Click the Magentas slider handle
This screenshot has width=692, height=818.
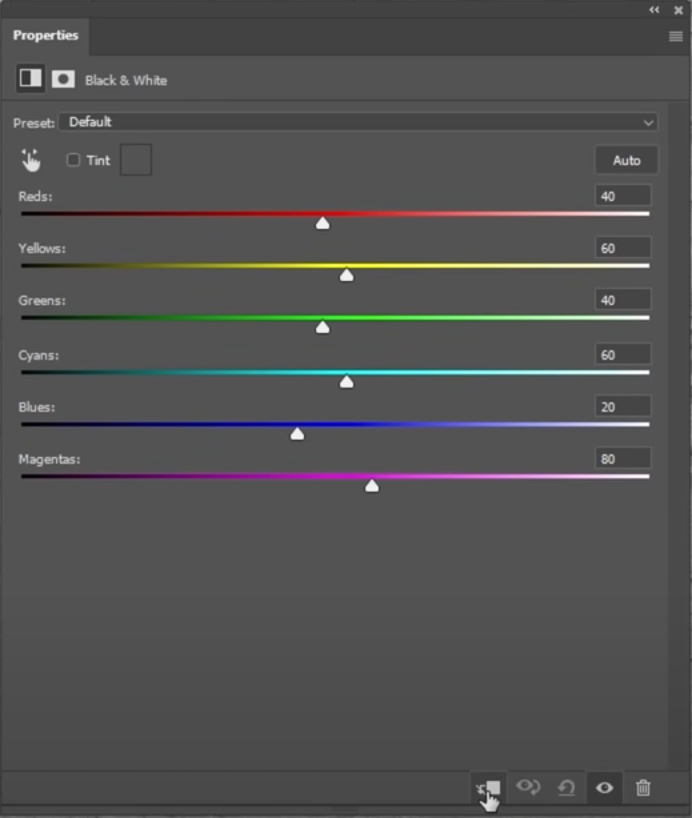372,486
